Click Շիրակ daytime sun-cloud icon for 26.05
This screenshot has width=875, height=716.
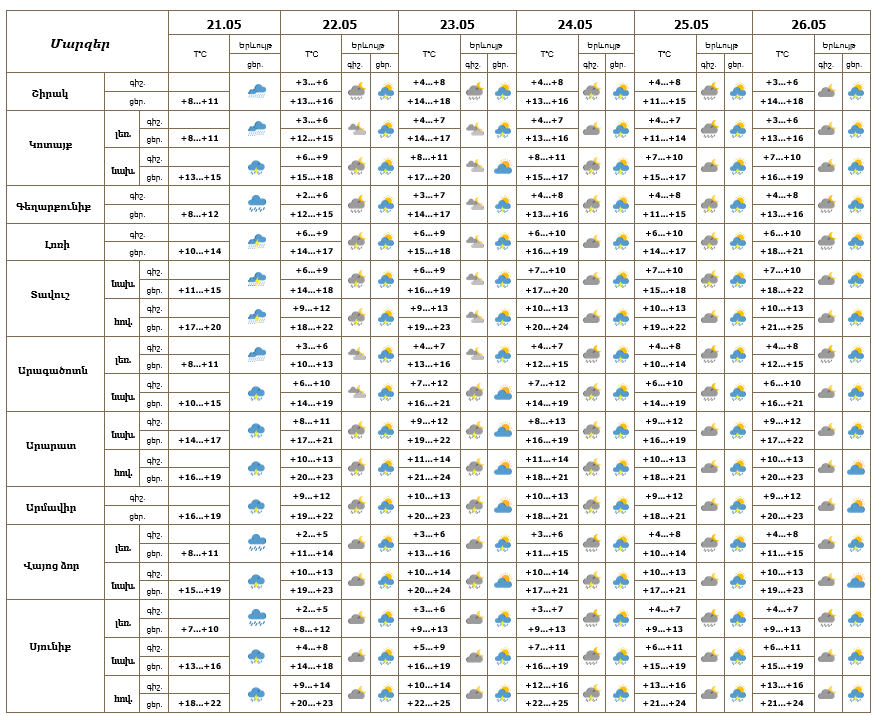click(x=856, y=91)
